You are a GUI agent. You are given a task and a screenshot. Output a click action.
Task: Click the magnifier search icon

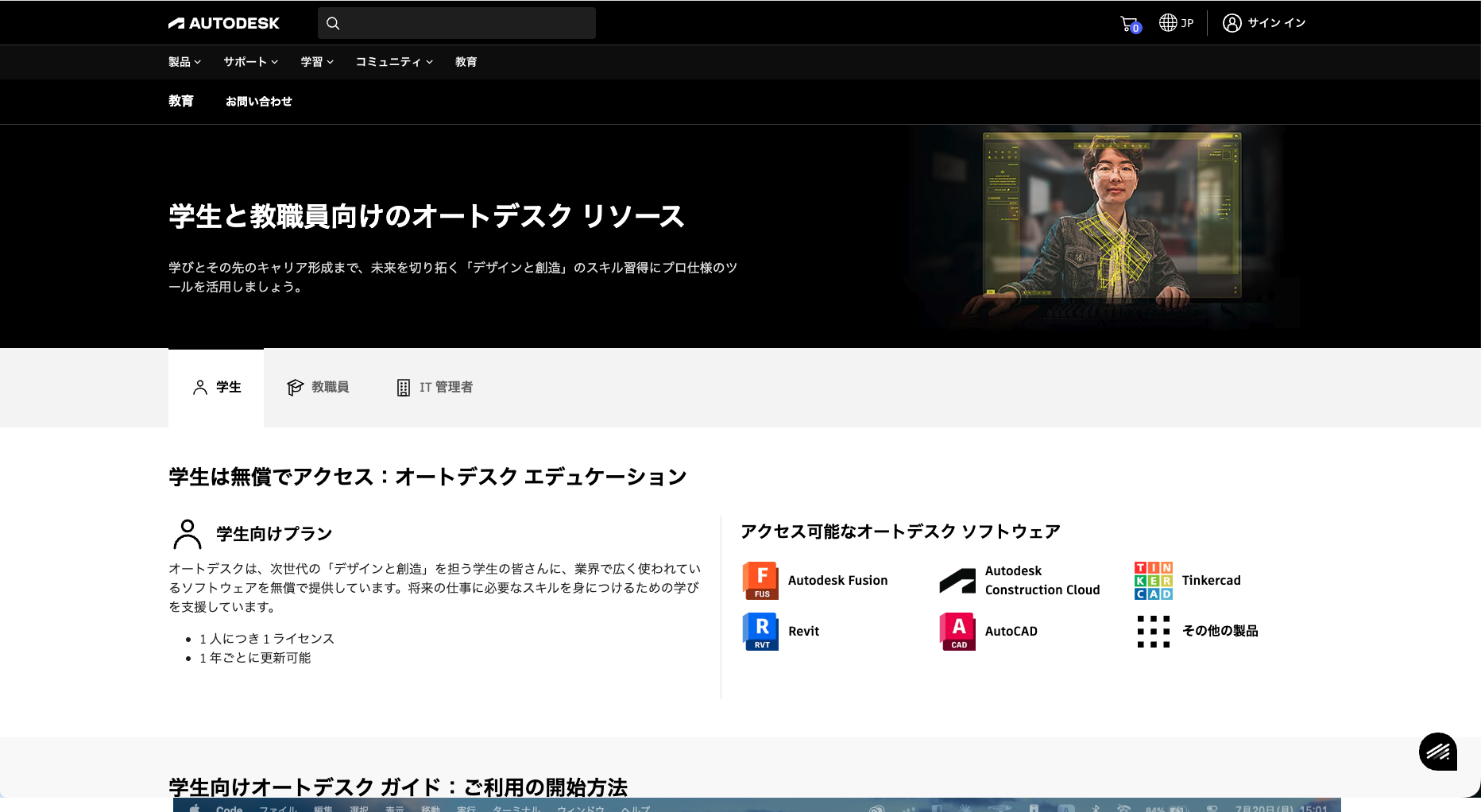tap(333, 23)
